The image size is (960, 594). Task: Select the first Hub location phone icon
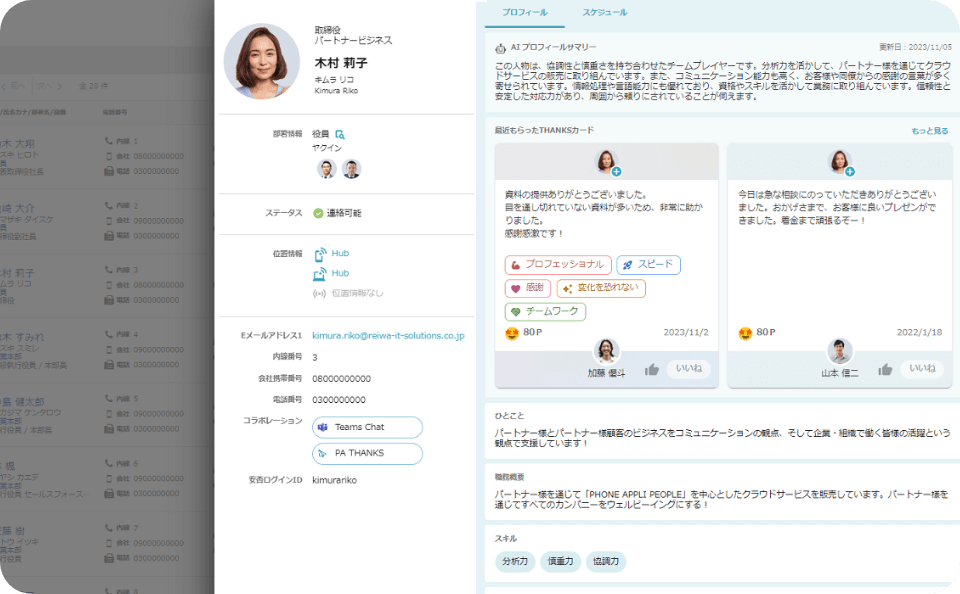click(319, 253)
